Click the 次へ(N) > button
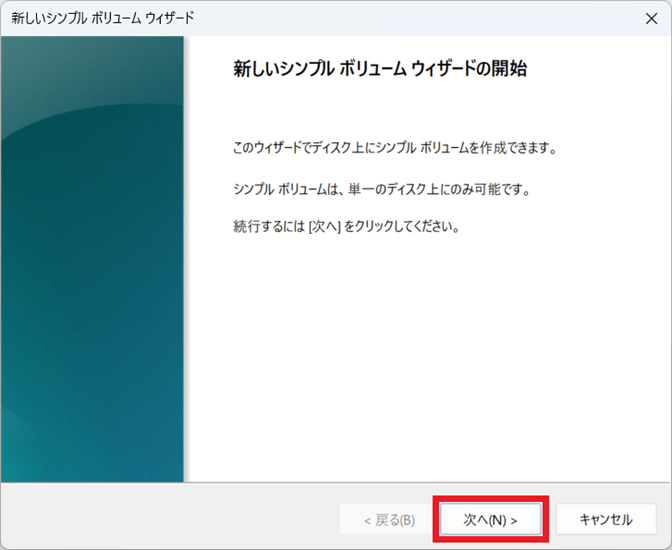The height and width of the screenshot is (550, 672). (490, 520)
